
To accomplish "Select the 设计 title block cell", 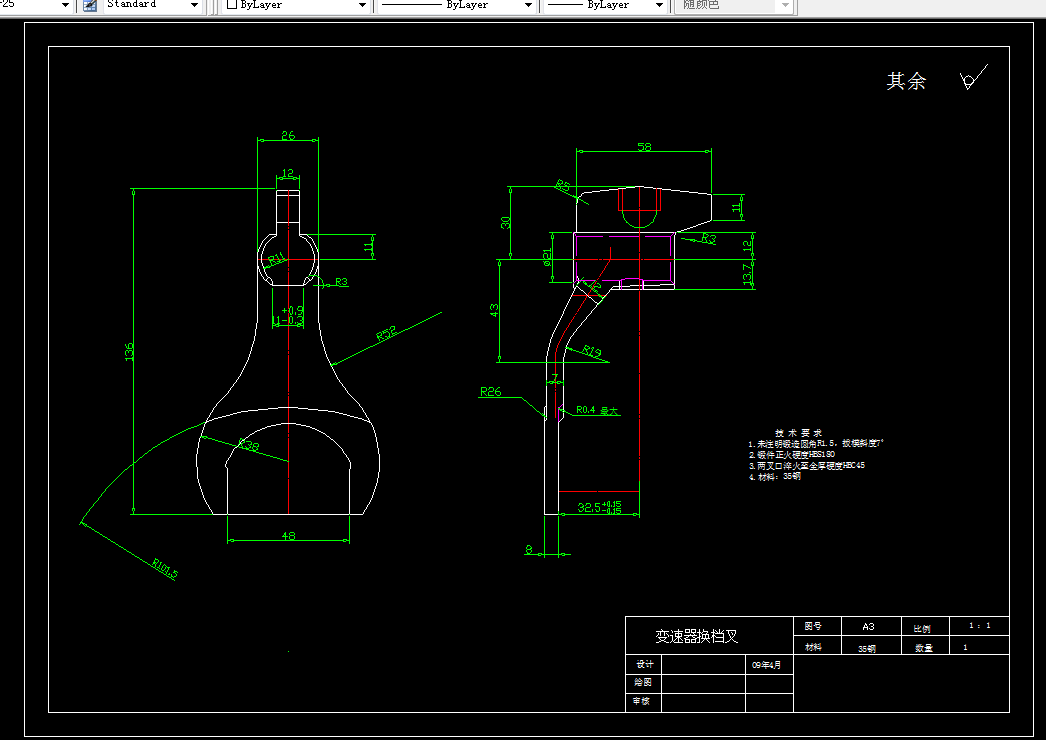I will tap(644, 665).
